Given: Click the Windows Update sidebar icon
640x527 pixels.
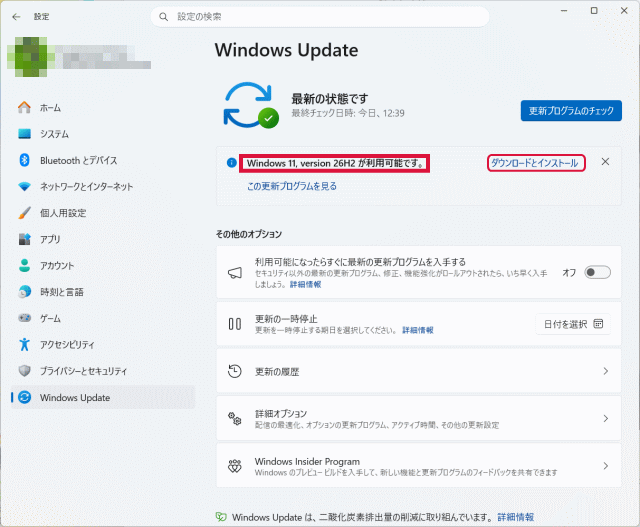Looking at the screenshot, I should pyautogui.click(x=24, y=397).
